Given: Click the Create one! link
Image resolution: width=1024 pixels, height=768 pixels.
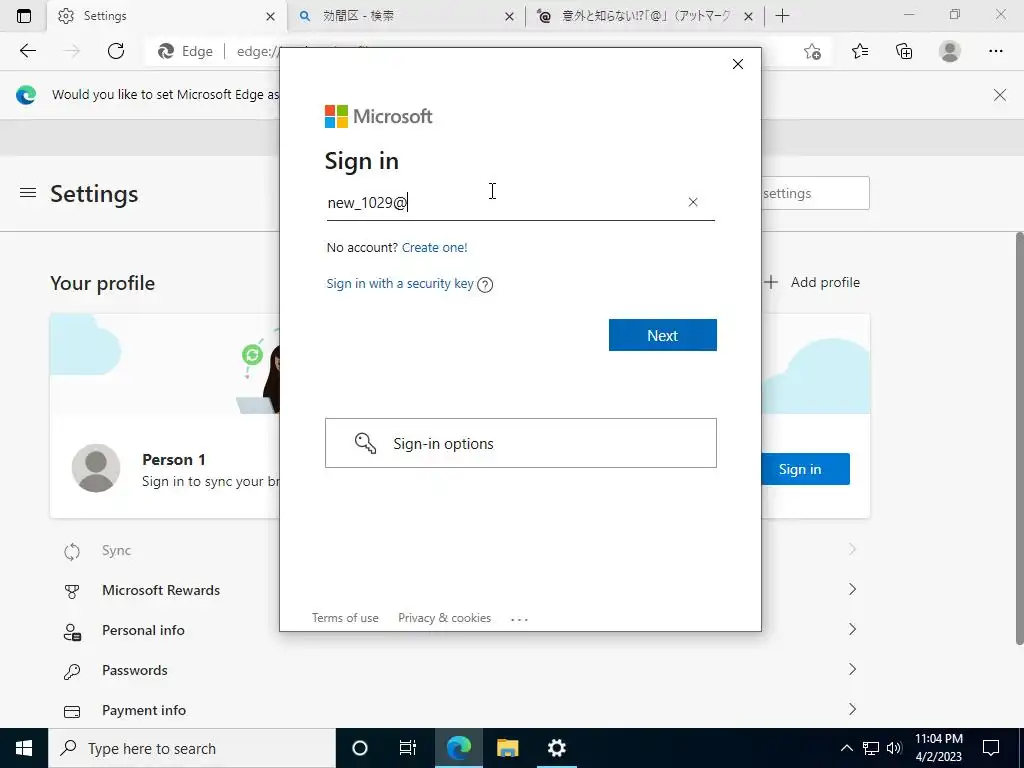Looking at the screenshot, I should click(434, 248).
